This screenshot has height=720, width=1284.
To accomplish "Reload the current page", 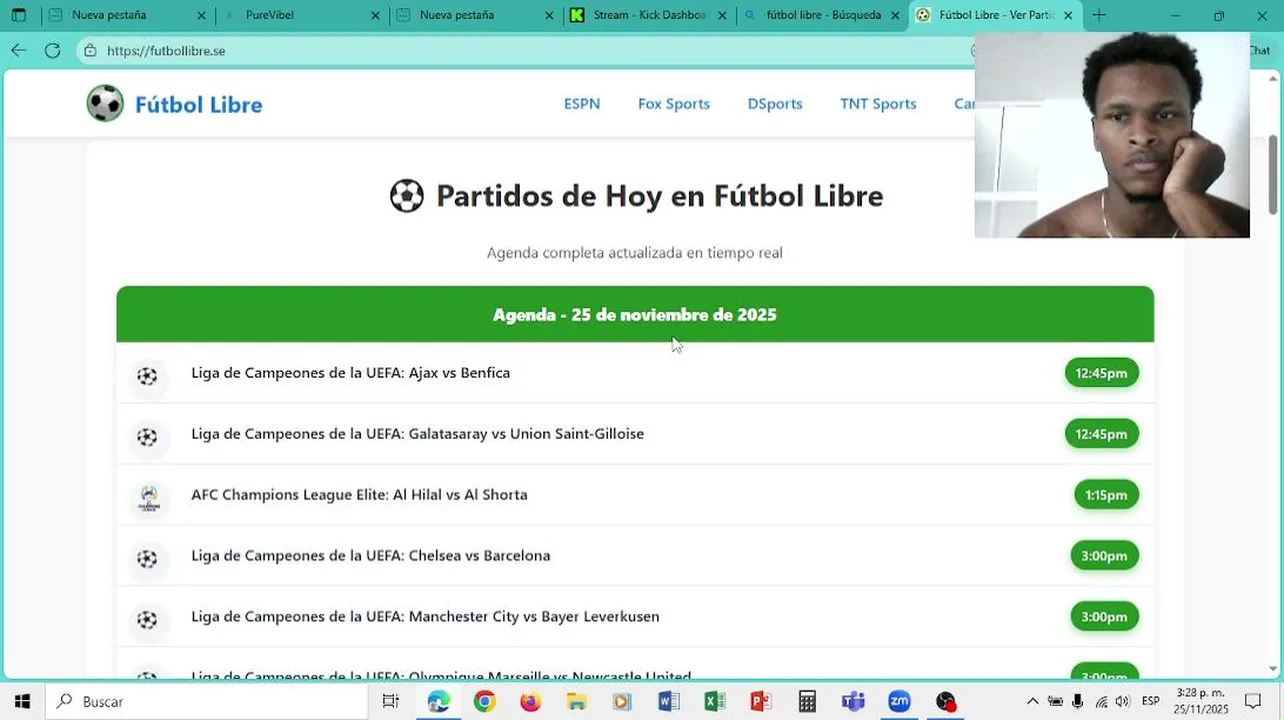I will coord(52,50).
